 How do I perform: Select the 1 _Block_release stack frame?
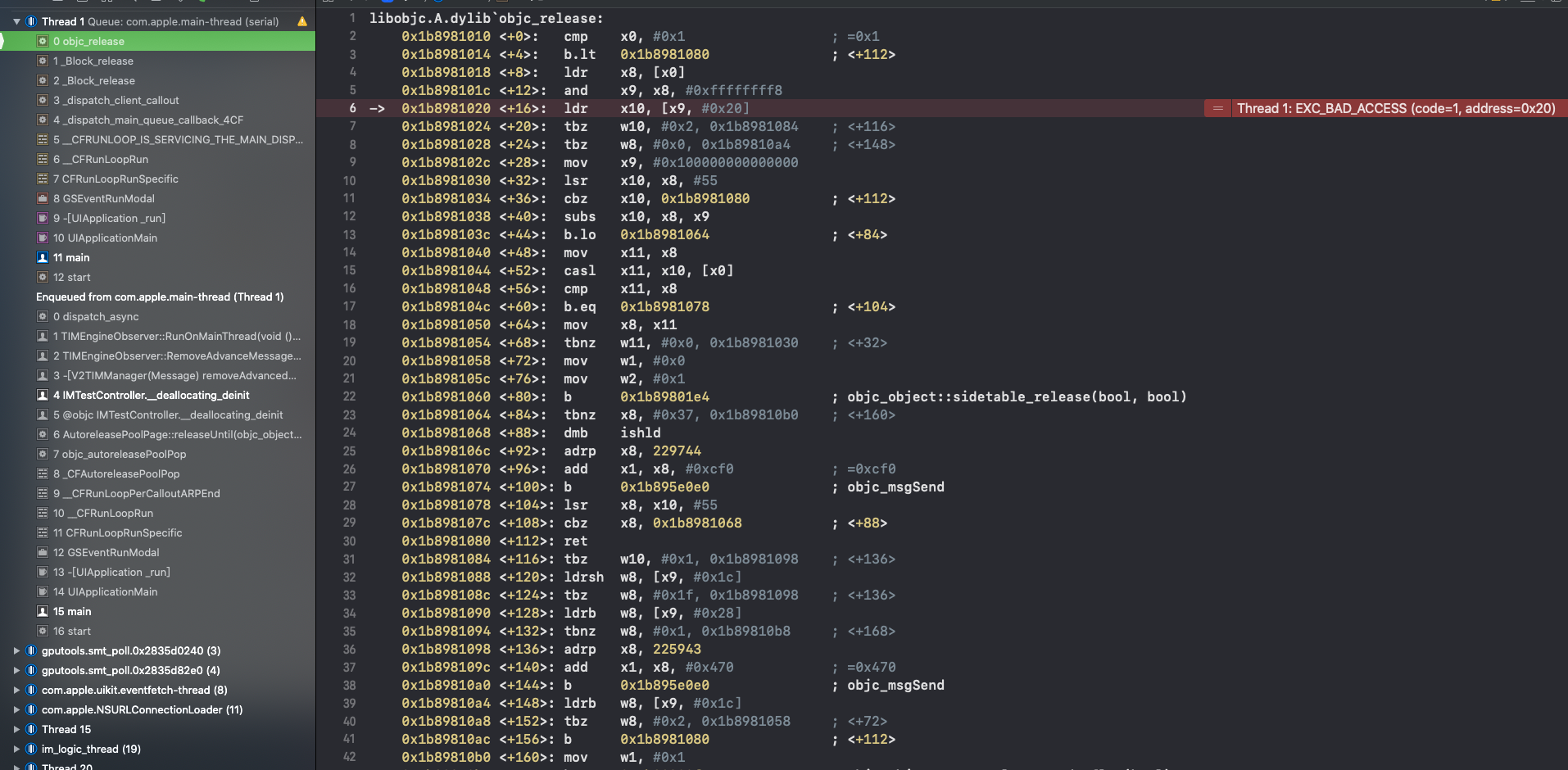click(x=93, y=61)
